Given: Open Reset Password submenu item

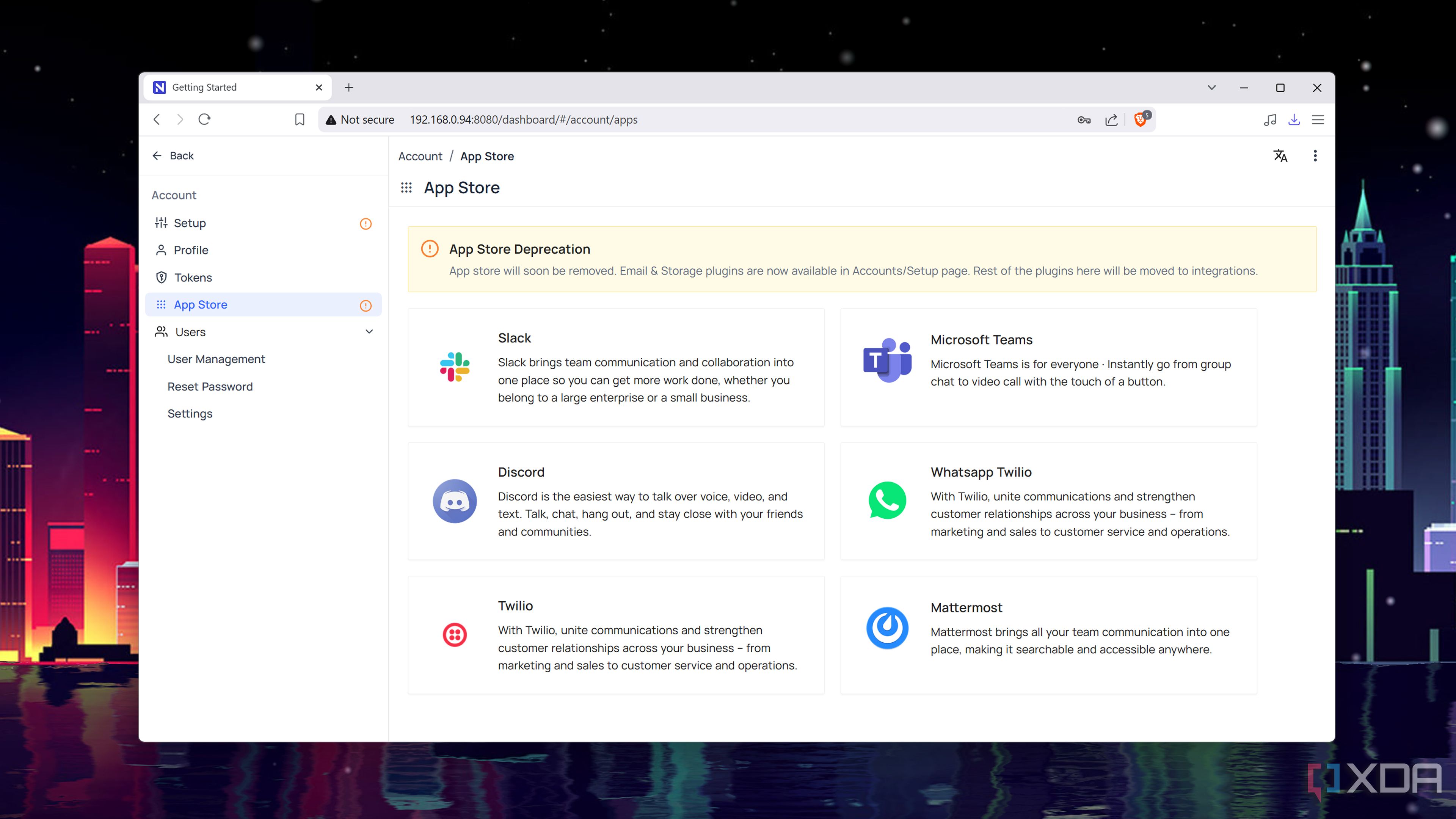Looking at the screenshot, I should coord(210,387).
